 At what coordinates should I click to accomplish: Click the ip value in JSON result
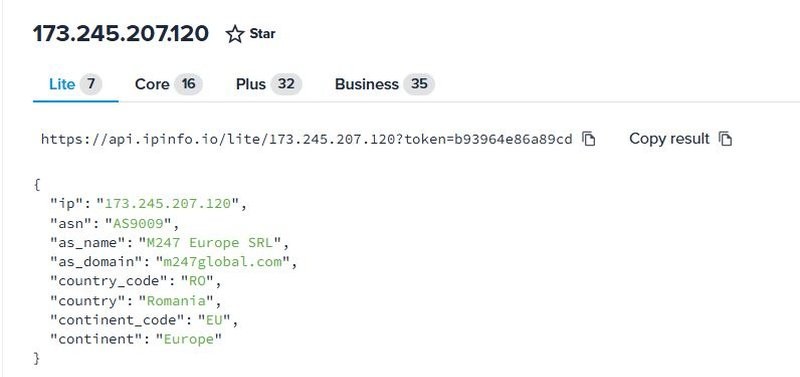tap(167, 204)
